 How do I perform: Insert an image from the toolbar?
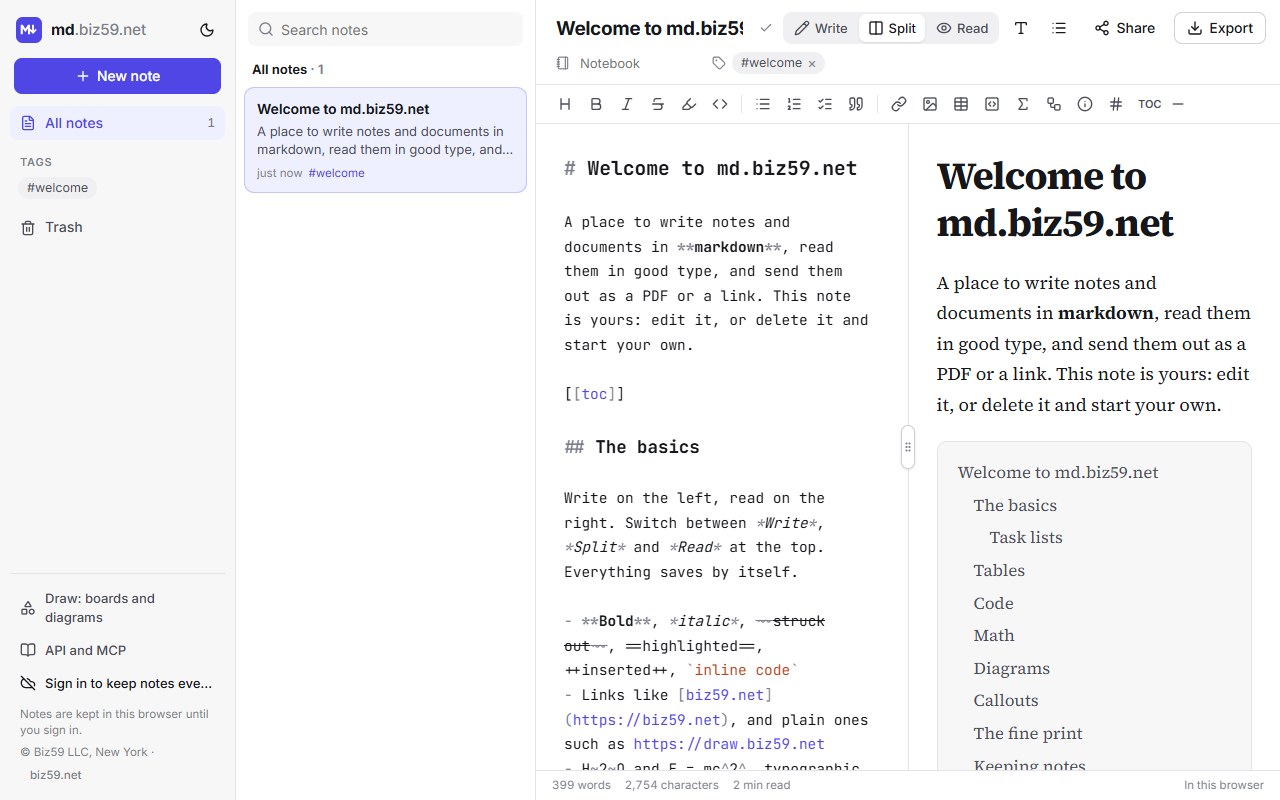click(x=930, y=104)
